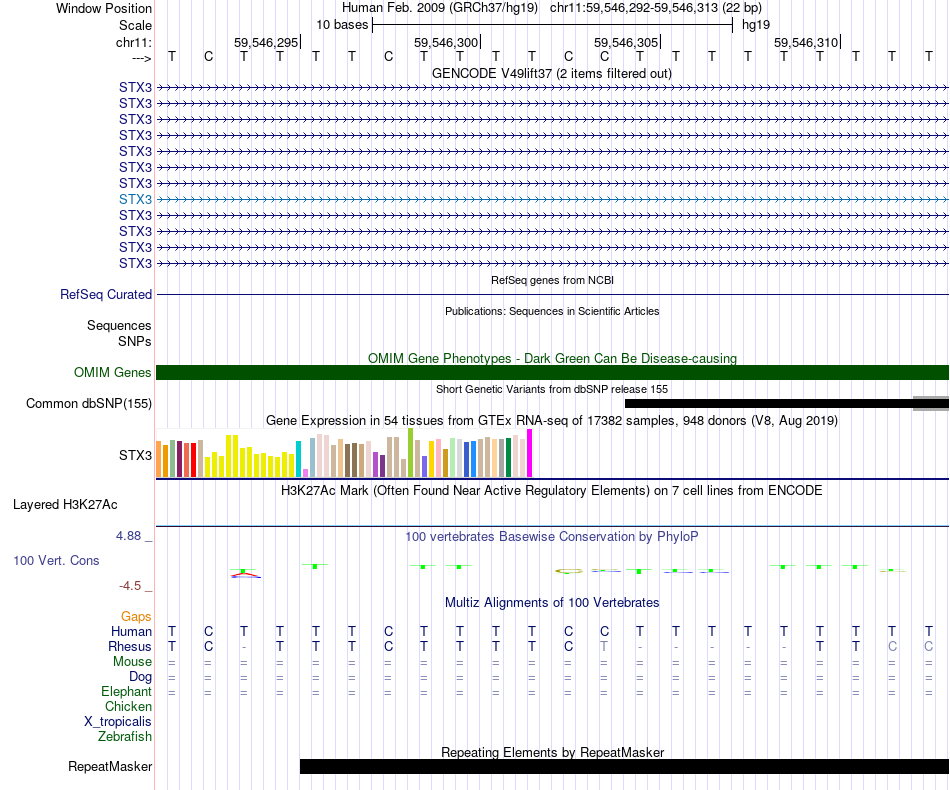Open 100 vertebrates Basewise Conservation title
Screen dimensions: 950x790
(x=552, y=537)
